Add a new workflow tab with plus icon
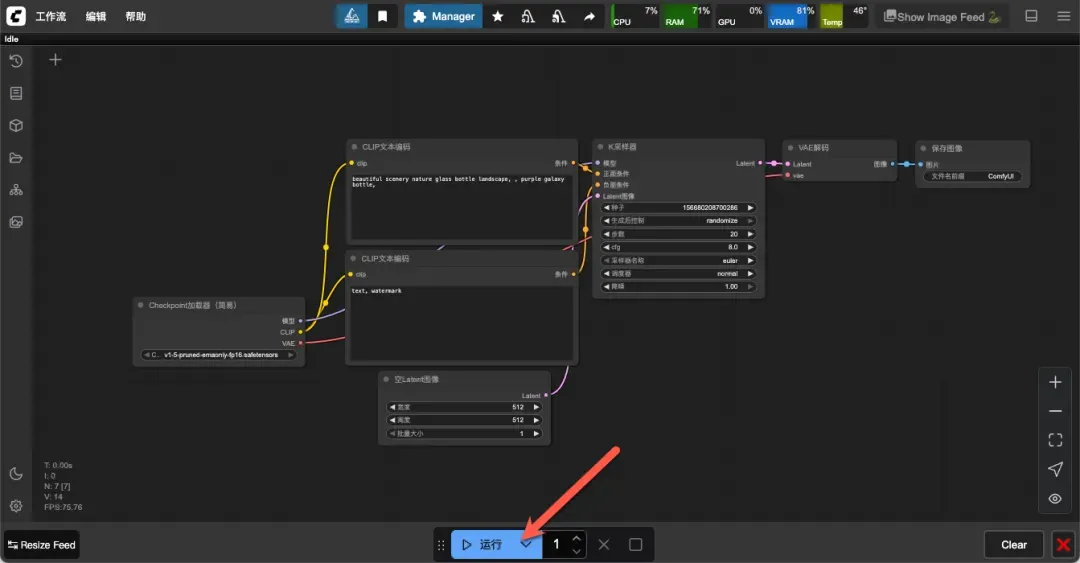The width and height of the screenshot is (1080, 563). point(55,60)
